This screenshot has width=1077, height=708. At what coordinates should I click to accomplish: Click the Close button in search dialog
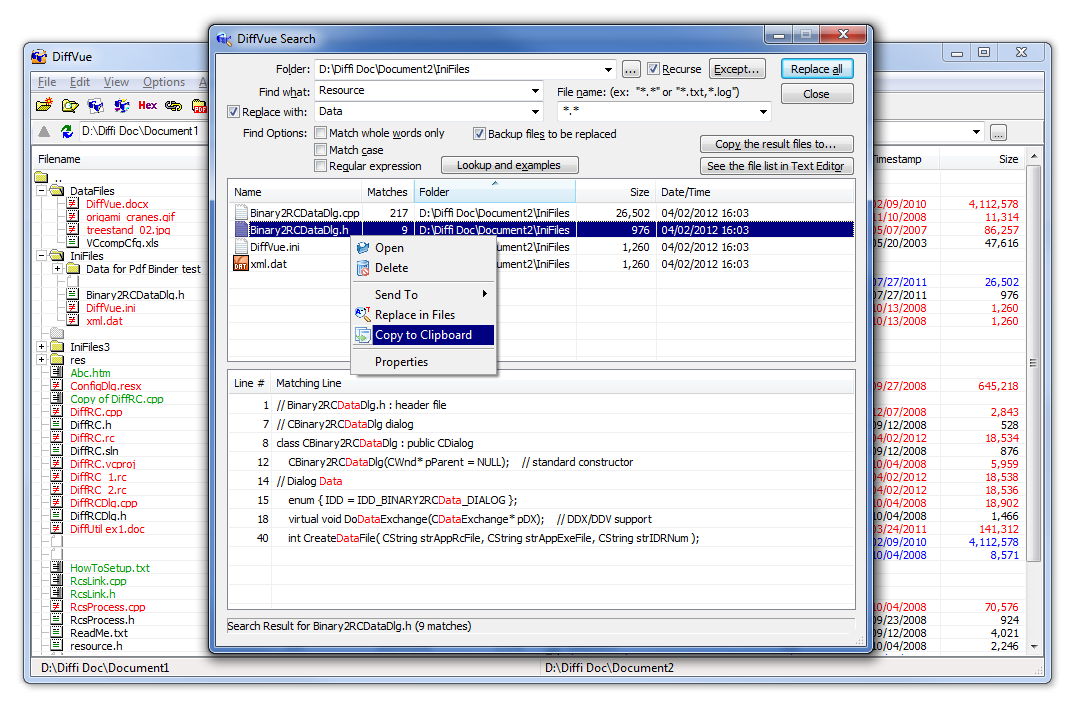point(817,94)
